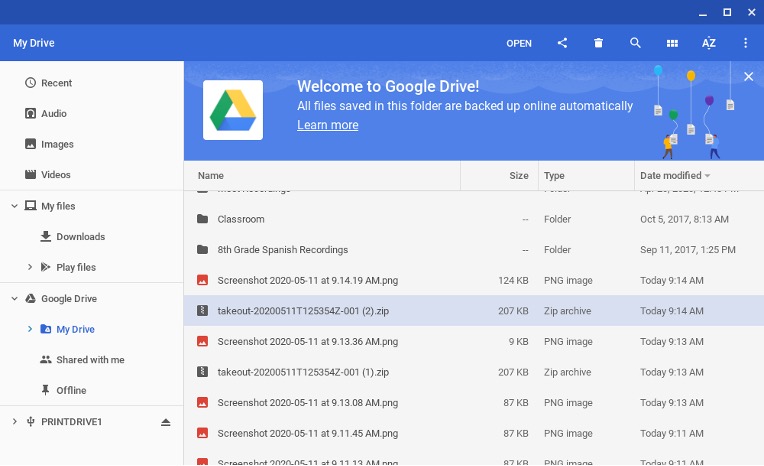Collapse the Google Drive tree
The width and height of the screenshot is (764, 466).
click(x=15, y=299)
